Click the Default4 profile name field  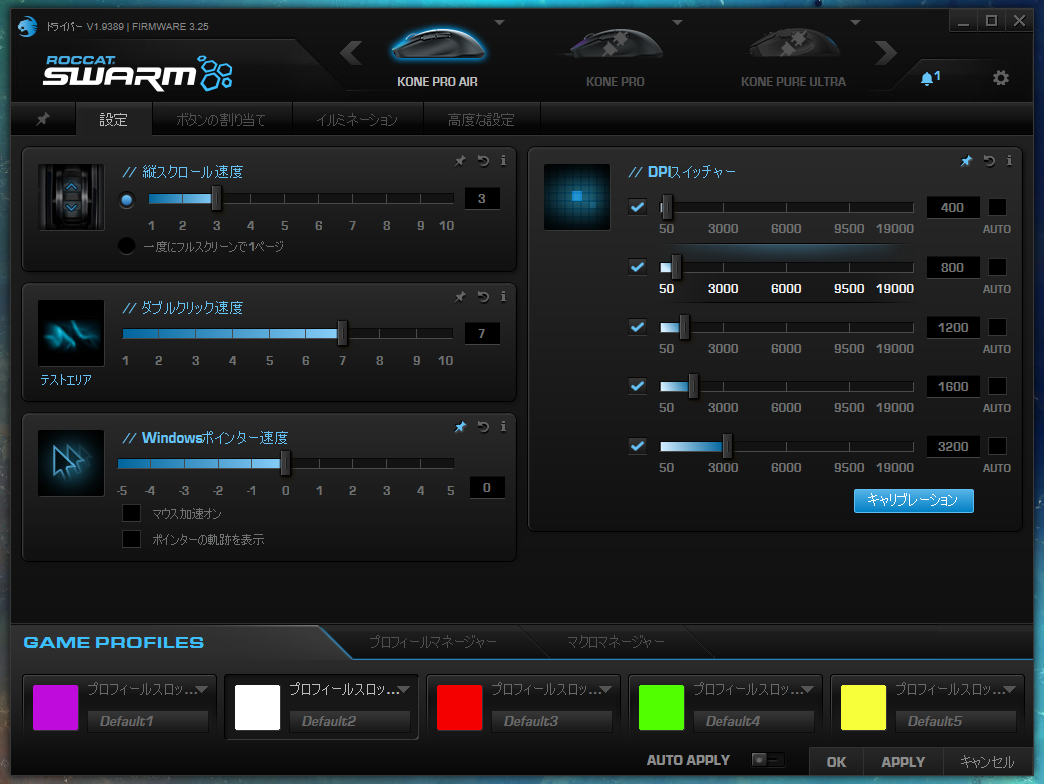tap(753, 721)
